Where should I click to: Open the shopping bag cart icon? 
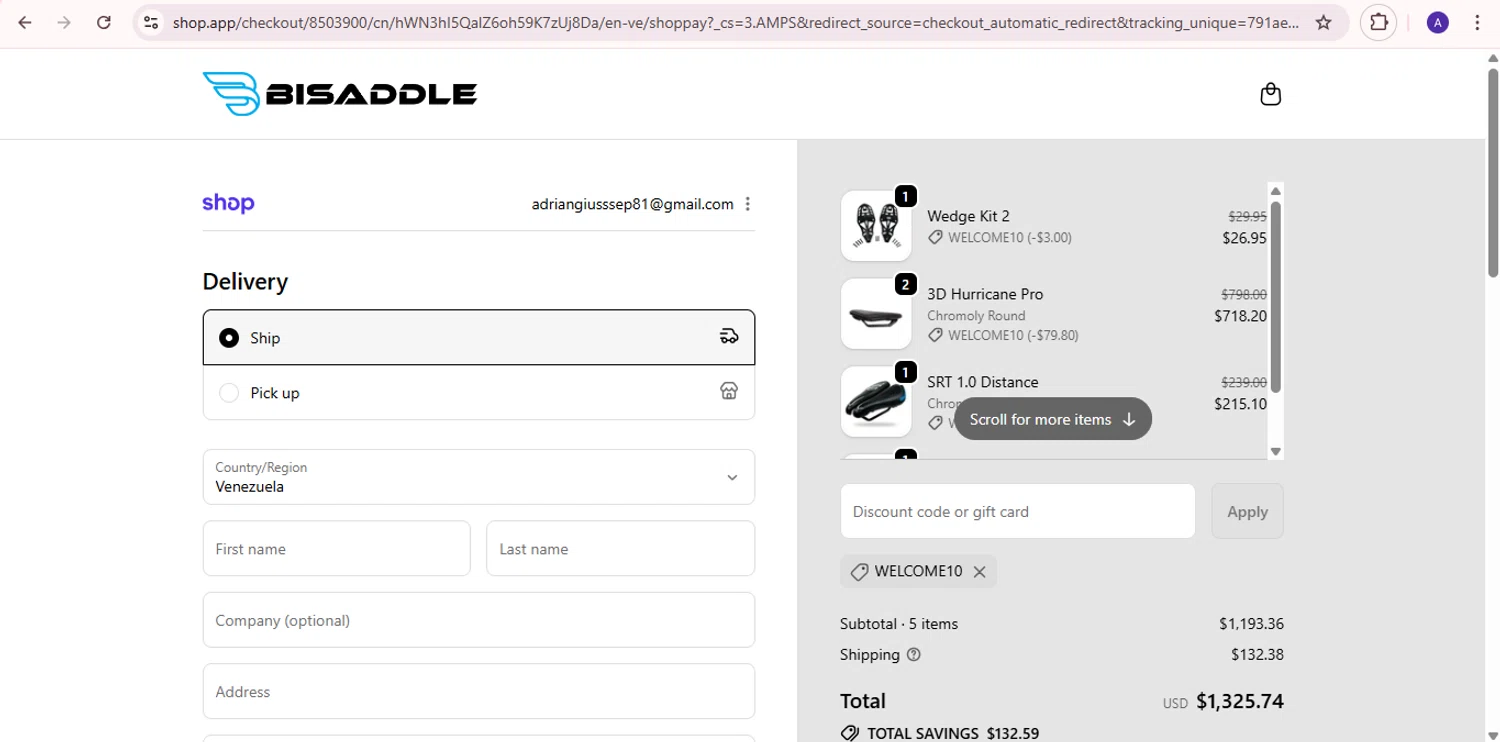[1270, 94]
